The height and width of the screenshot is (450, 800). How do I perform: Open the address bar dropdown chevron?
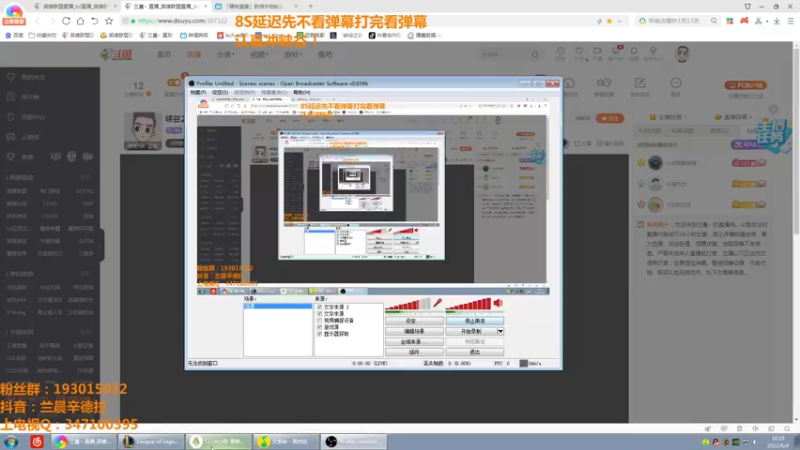[619, 21]
